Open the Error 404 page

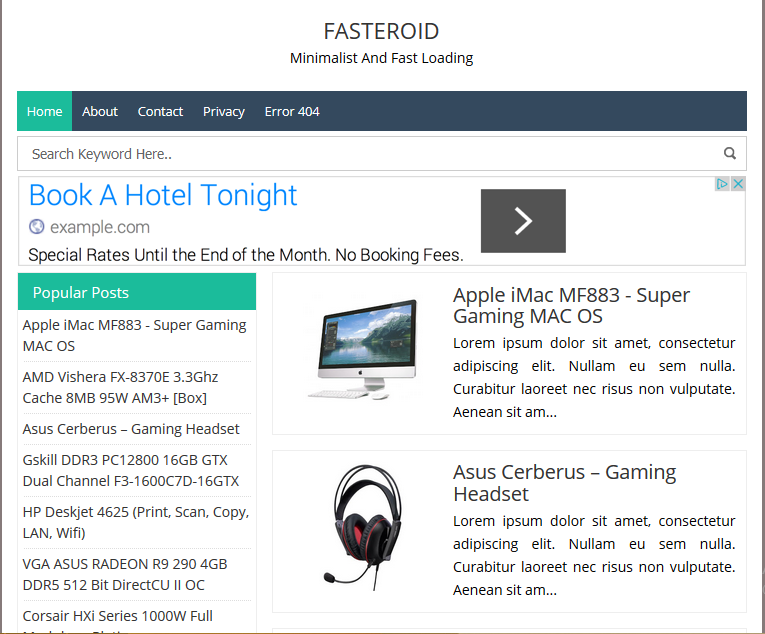(x=292, y=111)
